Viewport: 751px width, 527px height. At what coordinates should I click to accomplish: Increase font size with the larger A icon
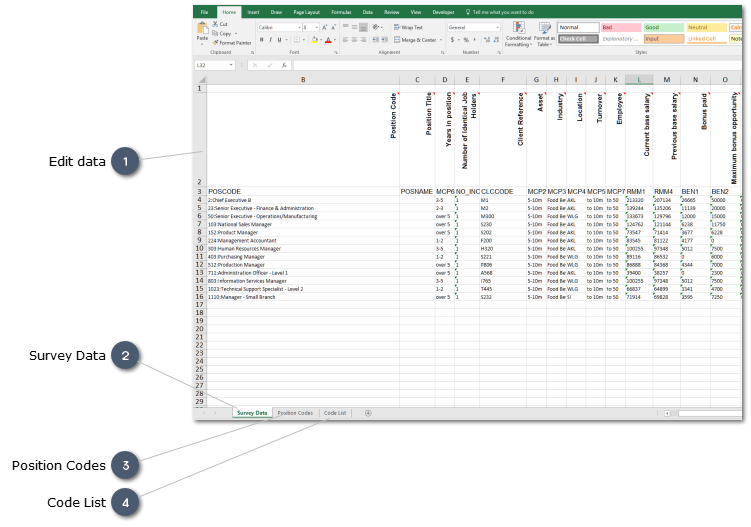(325, 28)
